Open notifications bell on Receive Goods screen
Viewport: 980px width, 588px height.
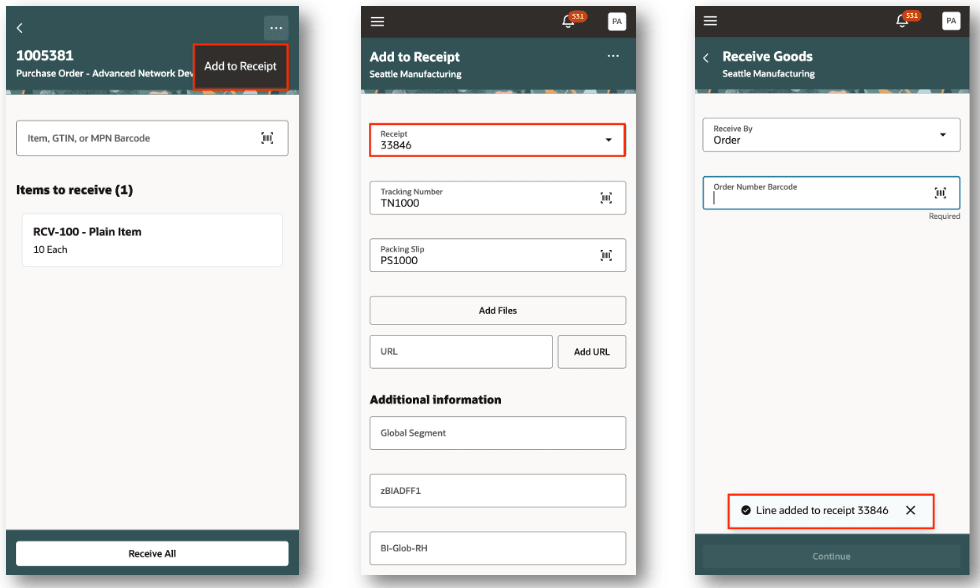click(x=902, y=21)
